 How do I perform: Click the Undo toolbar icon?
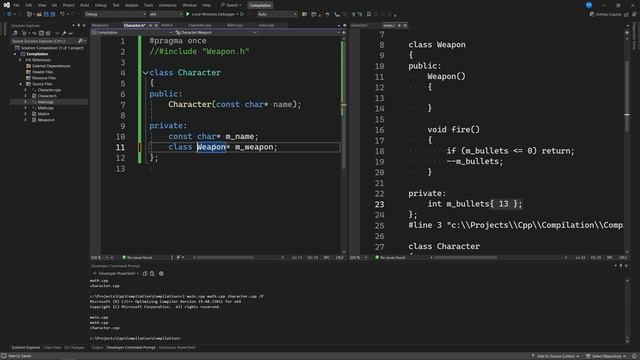(x=62, y=14)
